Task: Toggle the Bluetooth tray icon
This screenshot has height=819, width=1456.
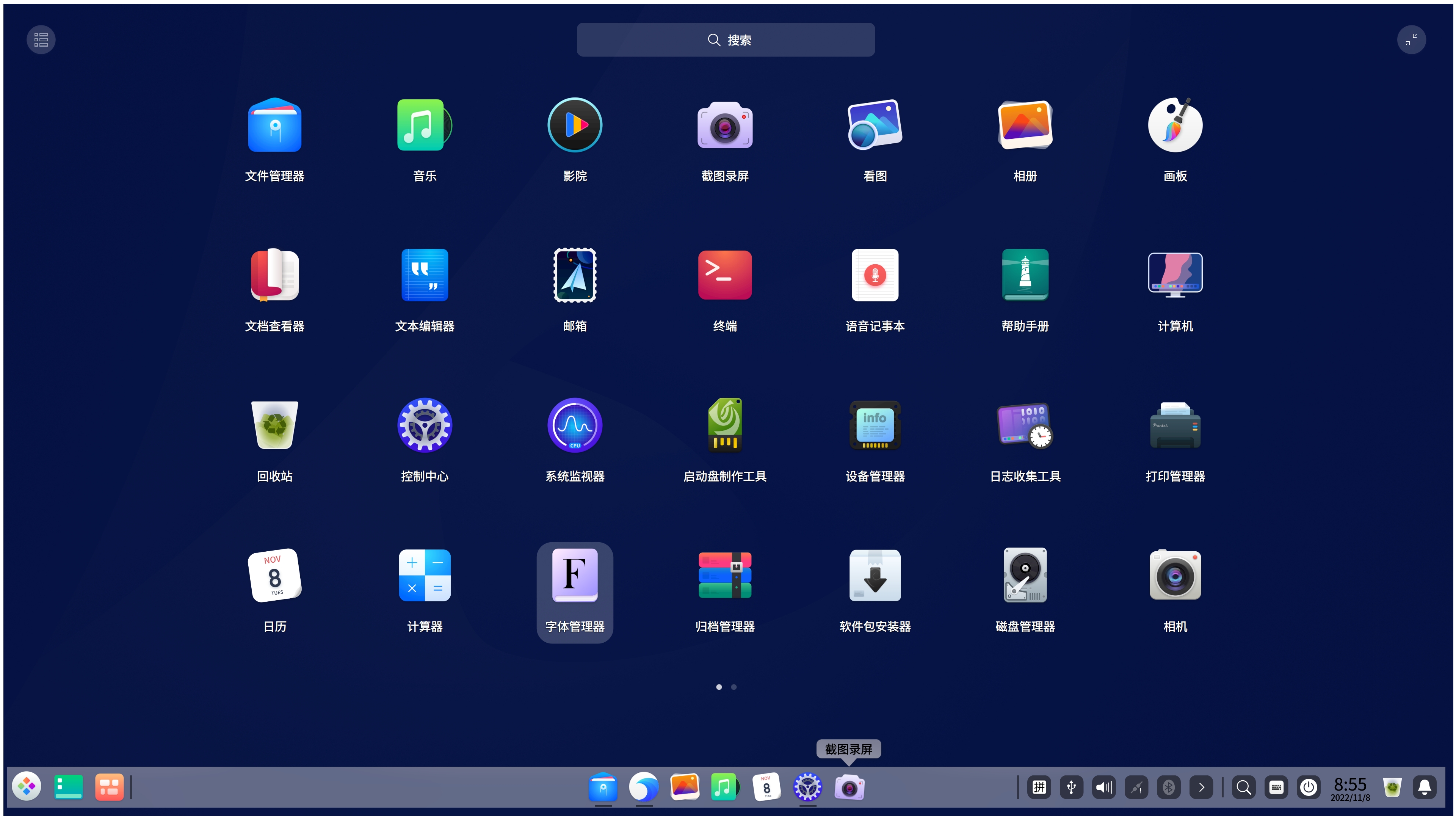Action: tap(1168, 787)
